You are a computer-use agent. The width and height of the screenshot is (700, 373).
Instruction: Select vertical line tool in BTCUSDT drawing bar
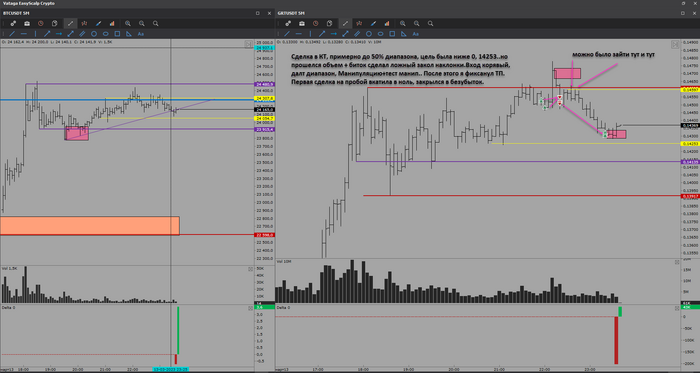coord(36,33)
